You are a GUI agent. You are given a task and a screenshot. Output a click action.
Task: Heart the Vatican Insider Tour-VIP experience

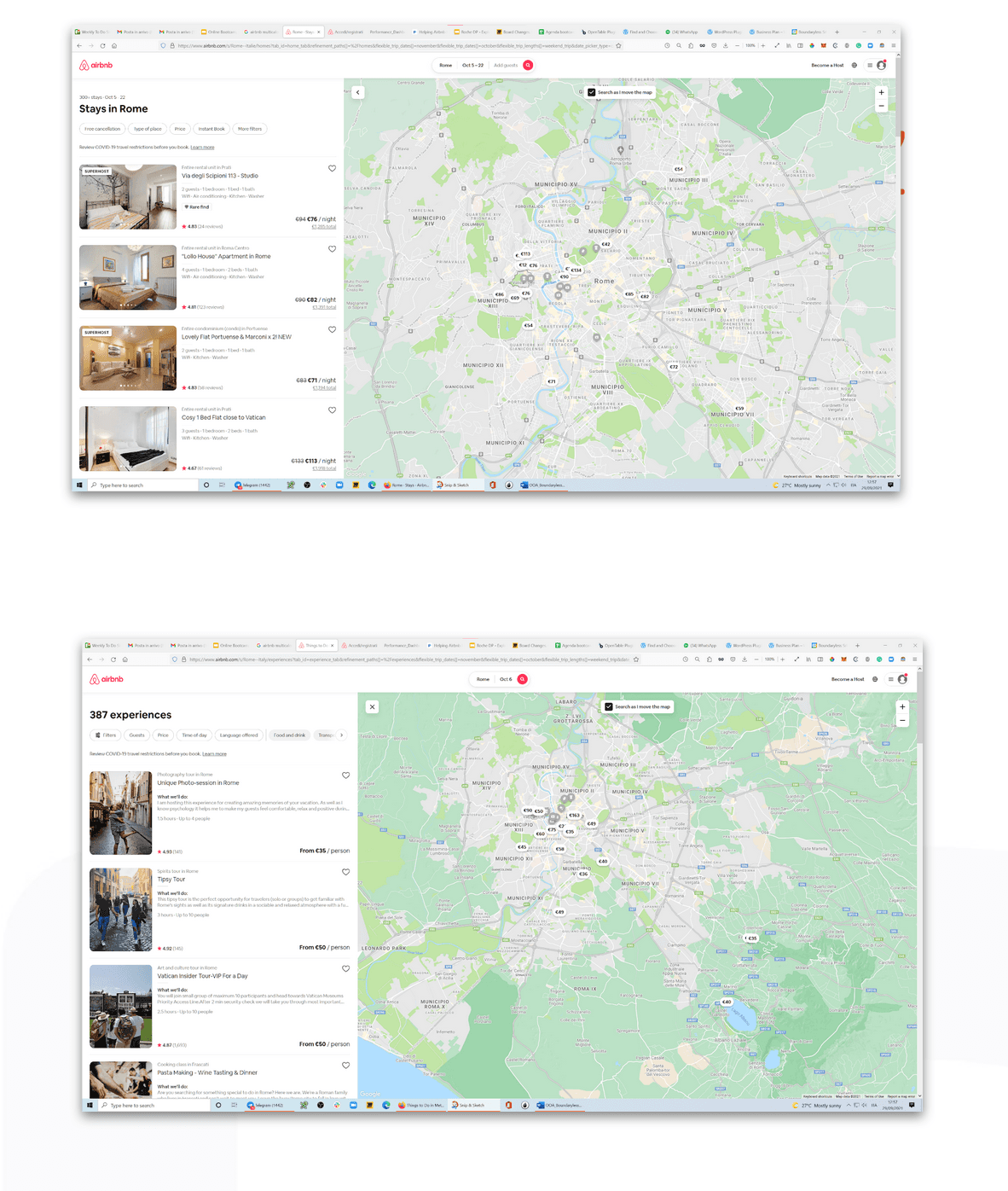point(345,968)
